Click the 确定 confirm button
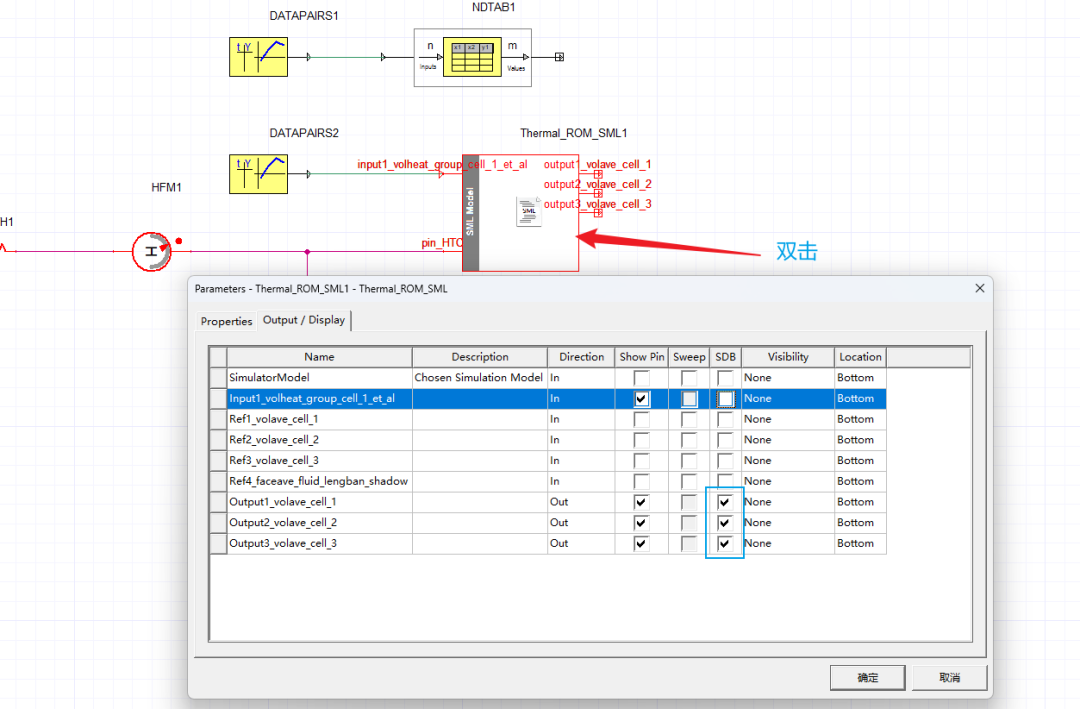Image resolution: width=1080 pixels, height=709 pixels. click(x=867, y=678)
